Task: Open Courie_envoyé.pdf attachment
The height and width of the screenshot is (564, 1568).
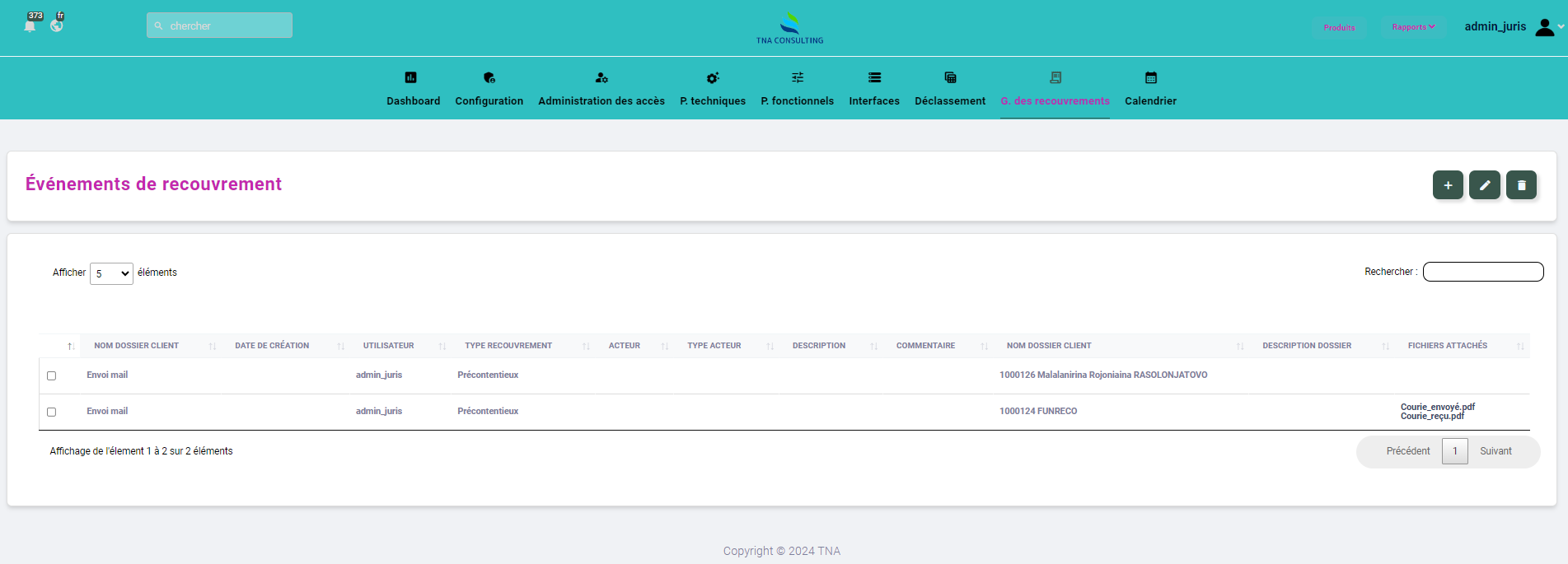Action: [1437, 407]
